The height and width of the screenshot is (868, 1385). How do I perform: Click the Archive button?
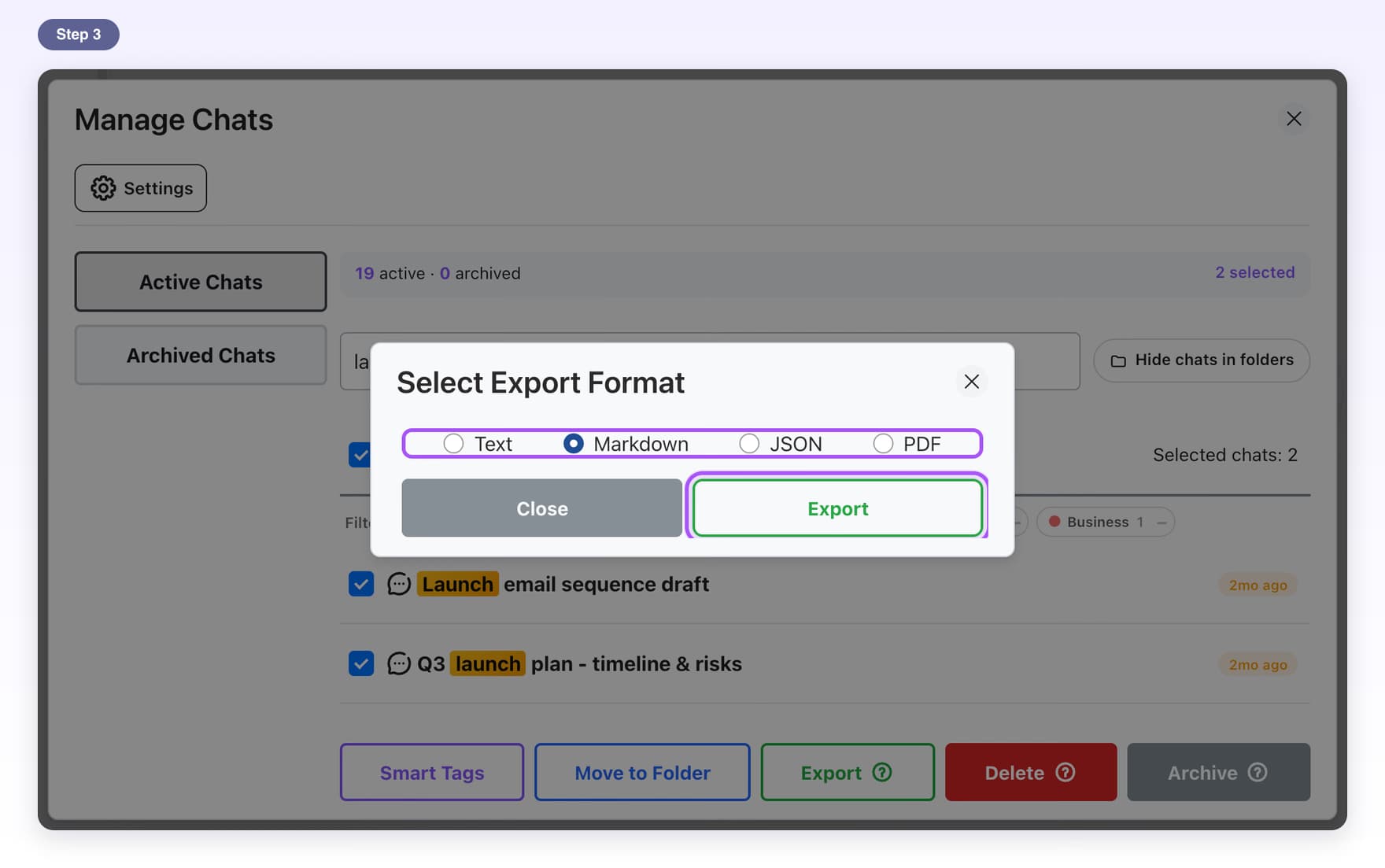coord(1218,772)
